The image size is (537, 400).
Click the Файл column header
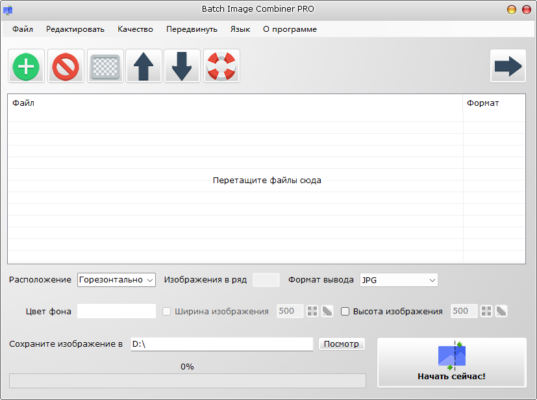click(x=235, y=103)
